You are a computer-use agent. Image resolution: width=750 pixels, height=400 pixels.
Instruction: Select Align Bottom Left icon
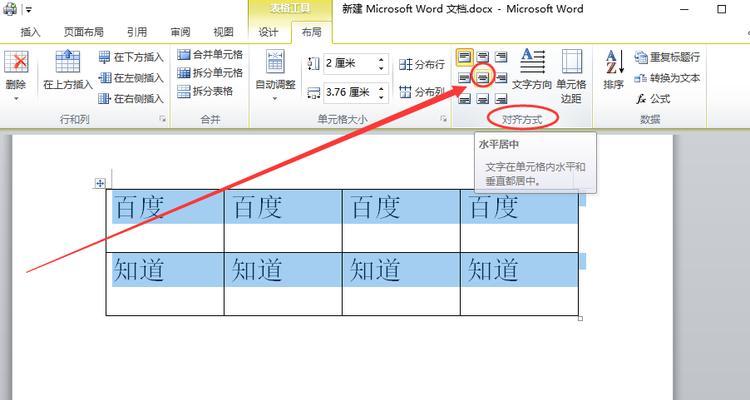tap(464, 99)
